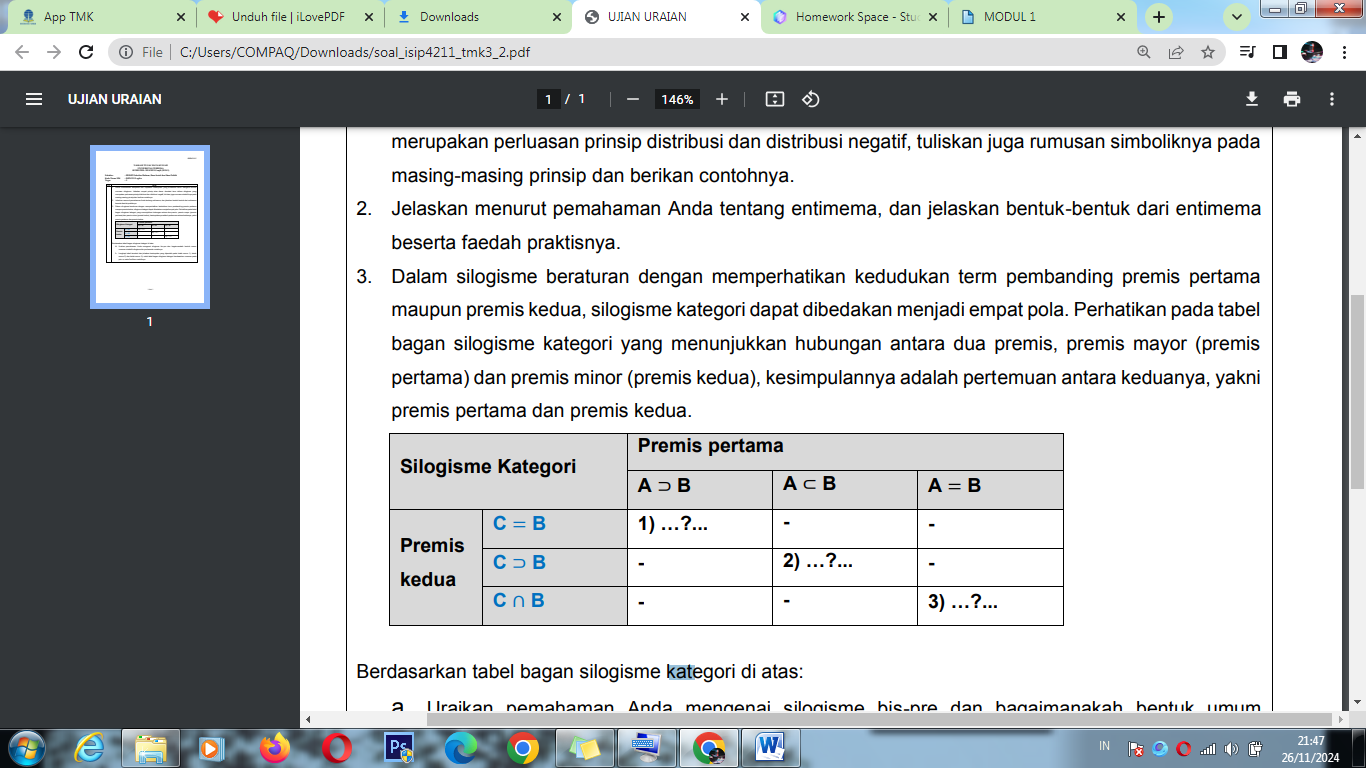Viewport: 1366px width, 768px height.
Task: Click the zoom out minus button
Action: point(632,99)
